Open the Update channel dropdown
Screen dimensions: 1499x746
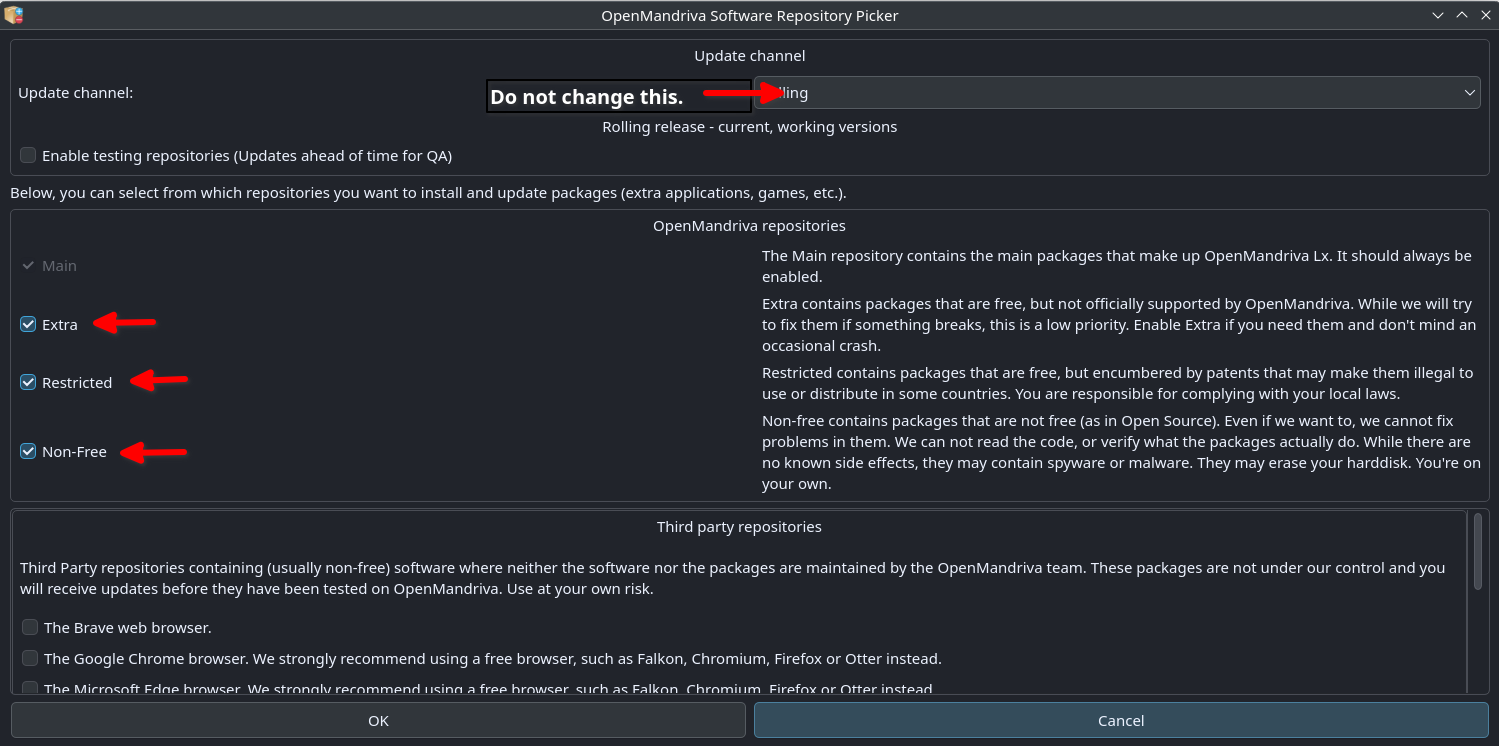tap(1117, 93)
